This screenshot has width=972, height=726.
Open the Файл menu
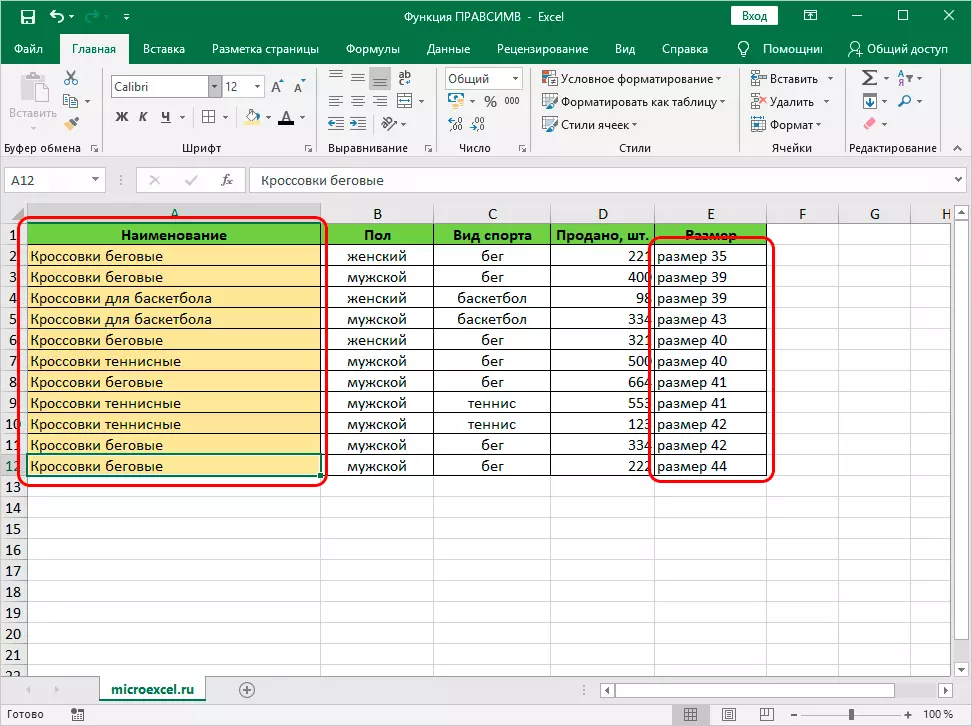click(29, 49)
